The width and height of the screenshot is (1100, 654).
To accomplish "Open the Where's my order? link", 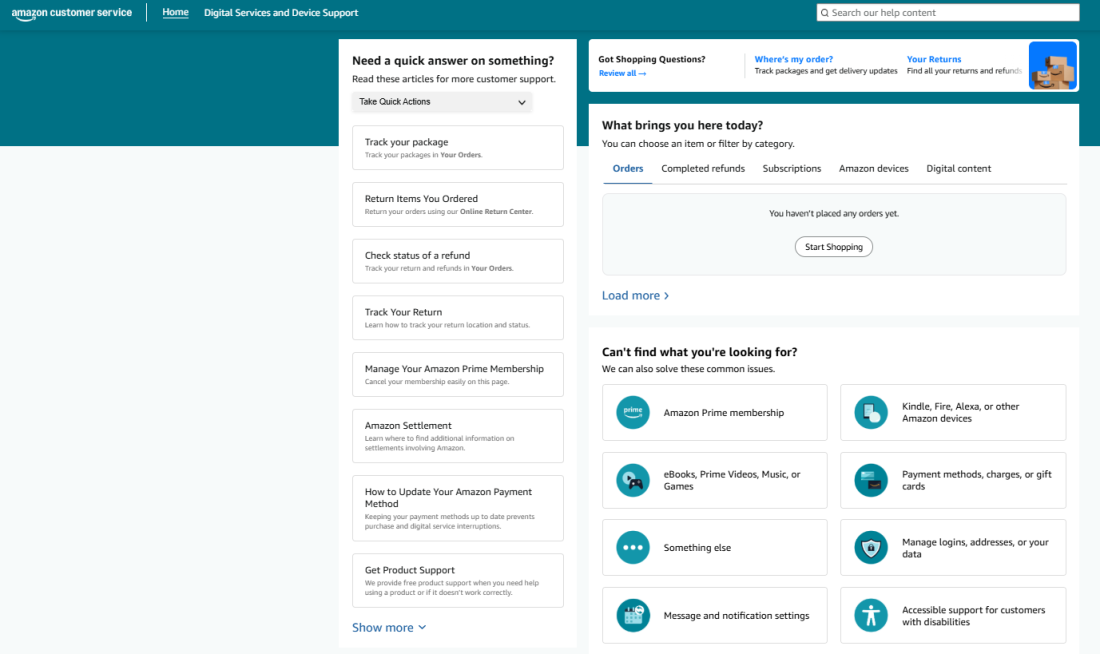I will [x=793, y=59].
